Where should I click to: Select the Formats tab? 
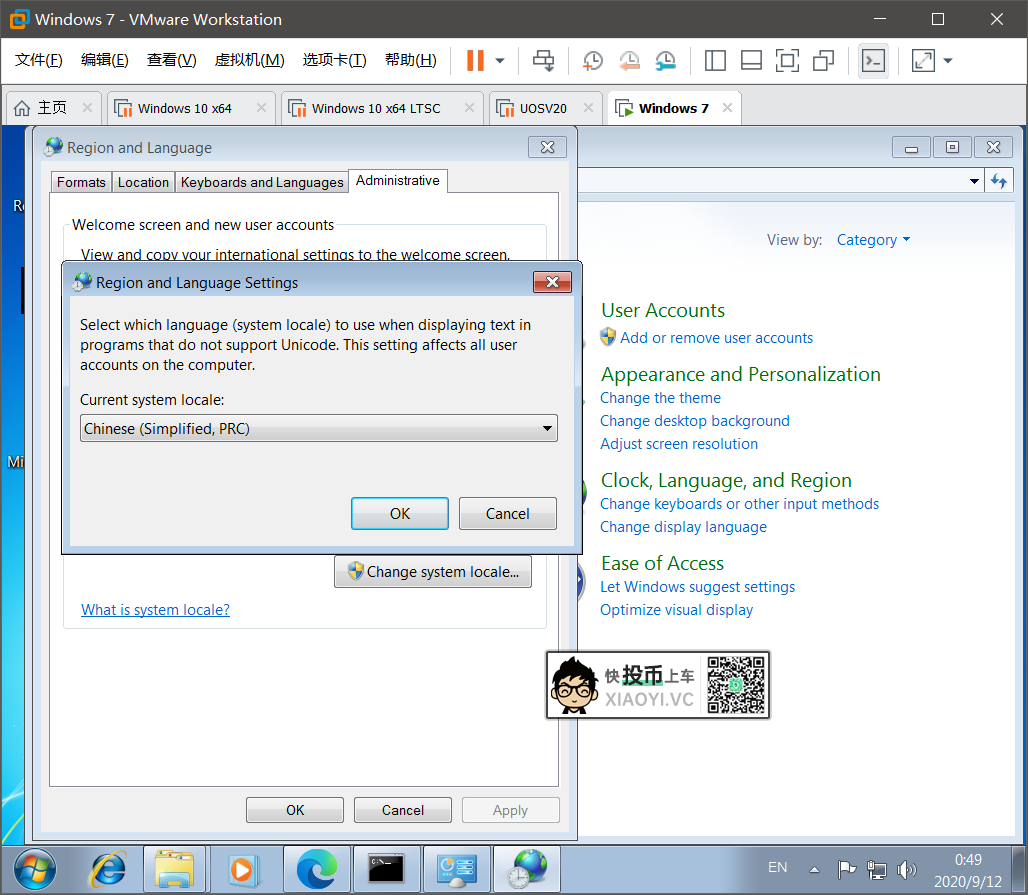point(81,182)
